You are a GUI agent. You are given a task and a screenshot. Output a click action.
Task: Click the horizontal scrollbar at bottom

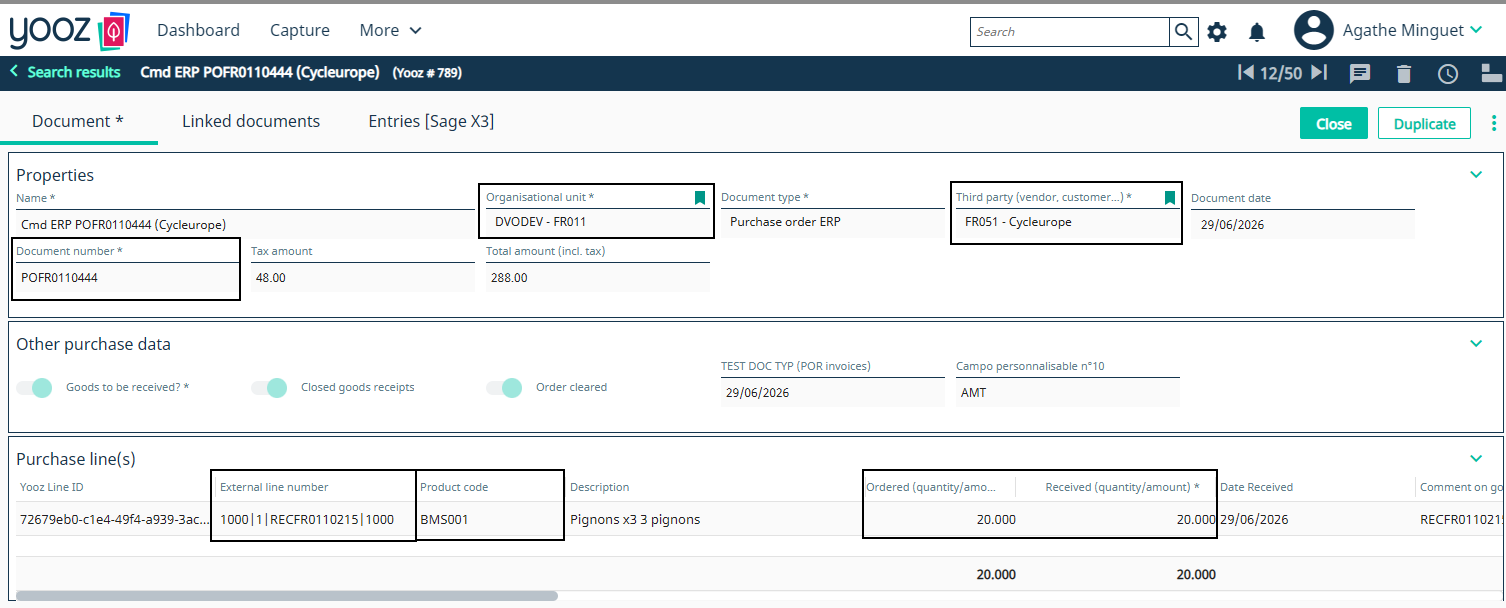(287, 596)
